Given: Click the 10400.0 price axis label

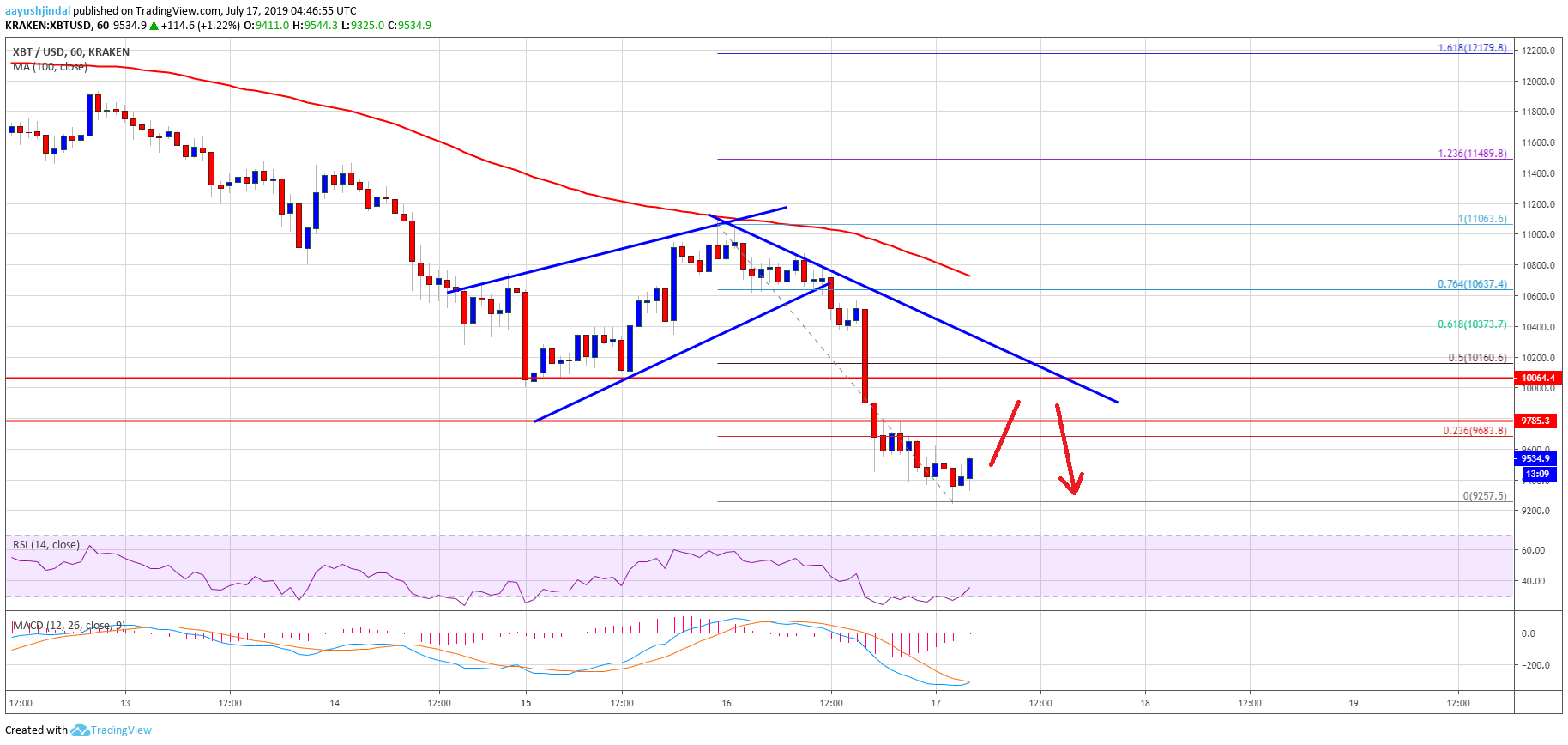Looking at the screenshot, I should click(x=1538, y=327).
